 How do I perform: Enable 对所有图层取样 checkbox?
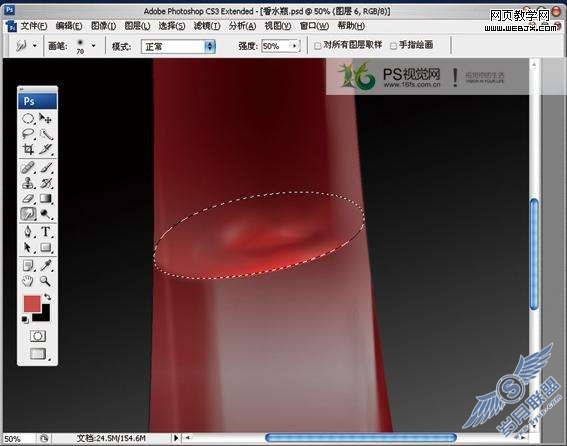tap(317, 46)
